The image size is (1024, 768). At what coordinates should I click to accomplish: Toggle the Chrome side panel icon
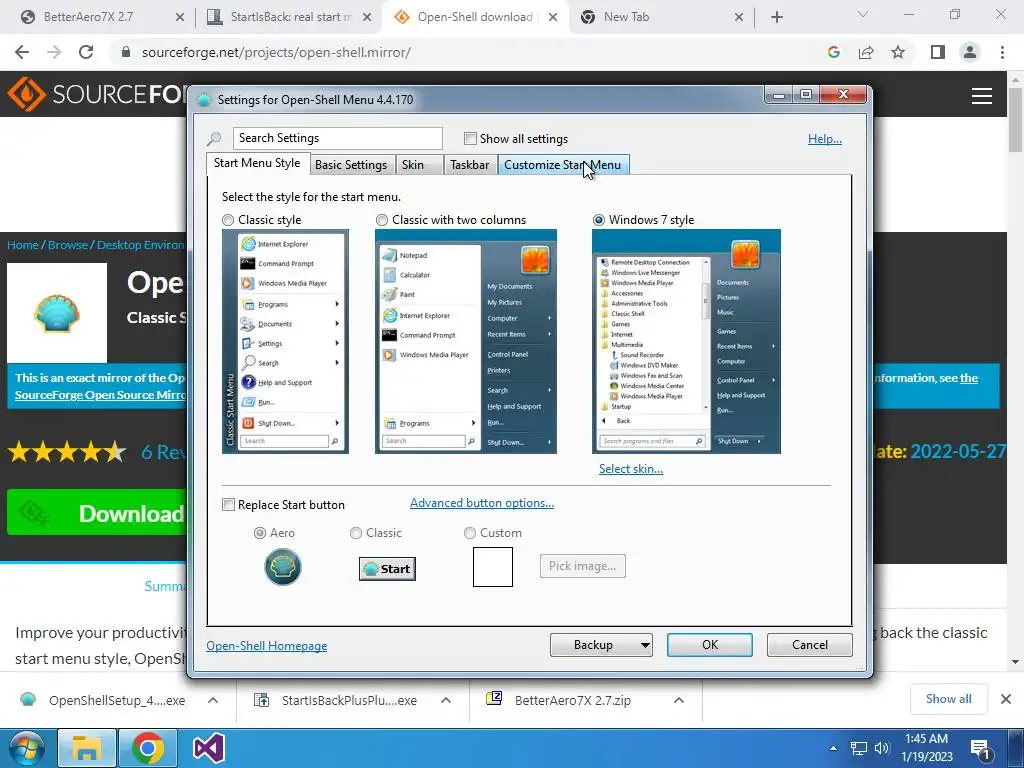tap(938, 52)
